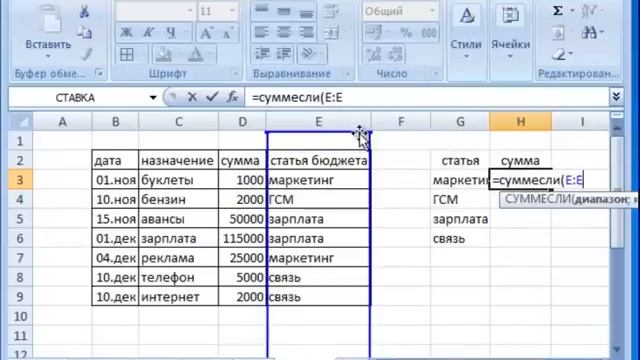Open the Стили (Styles) menu
Image resolution: width=640 pixels, height=360 pixels.
(x=466, y=33)
